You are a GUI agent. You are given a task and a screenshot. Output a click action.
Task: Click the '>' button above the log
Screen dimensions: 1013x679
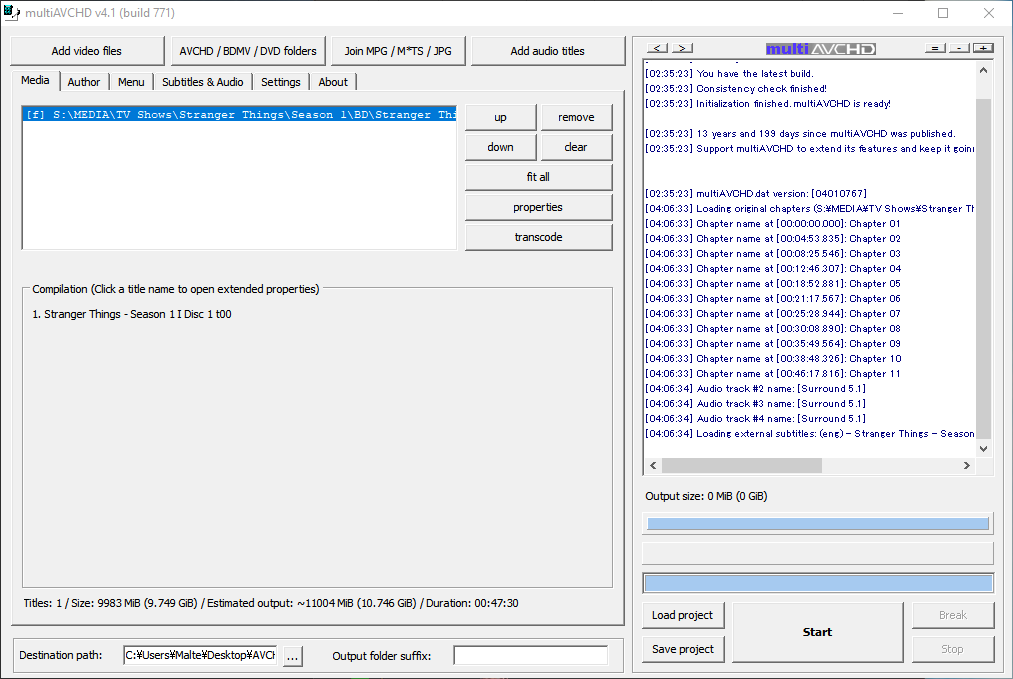tap(682, 48)
